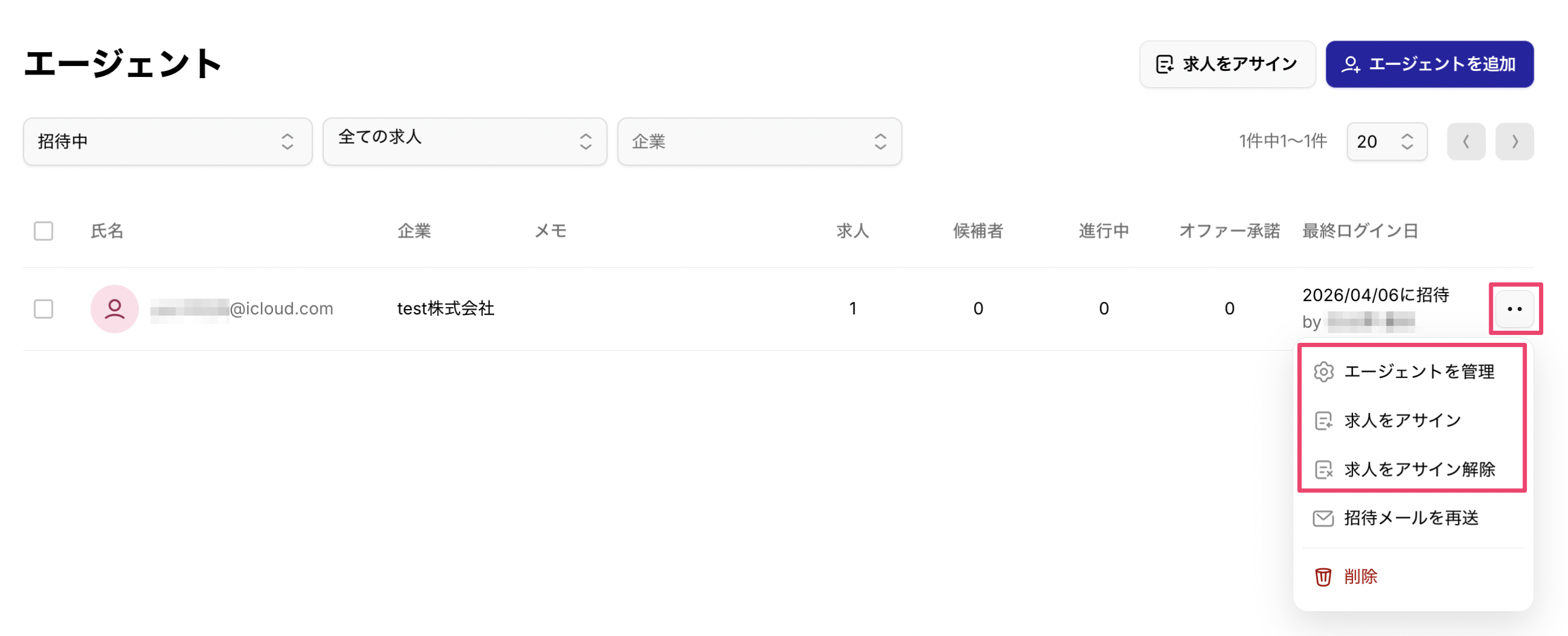Click the gear icon beside エージェントを管理
This screenshot has height=636, width=1568.
(1323, 372)
